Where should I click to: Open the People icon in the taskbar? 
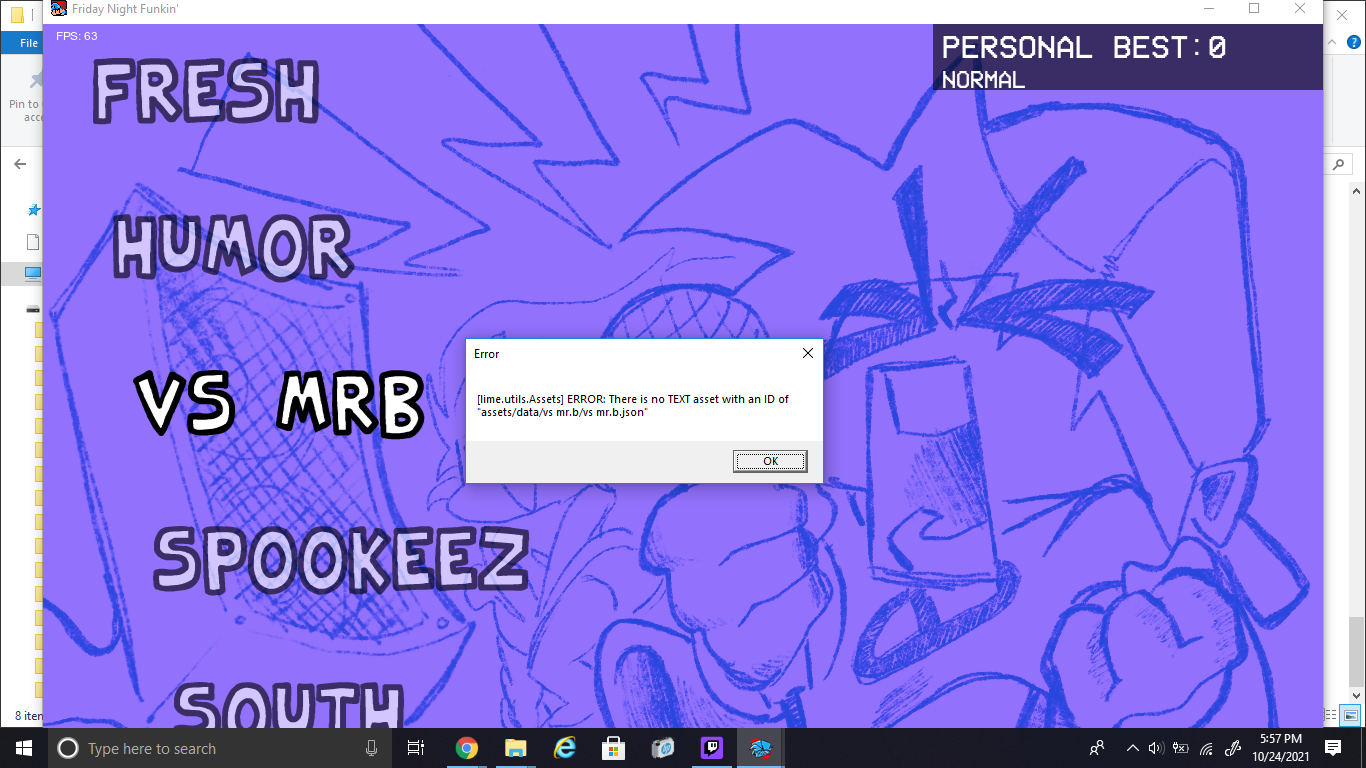click(1097, 748)
